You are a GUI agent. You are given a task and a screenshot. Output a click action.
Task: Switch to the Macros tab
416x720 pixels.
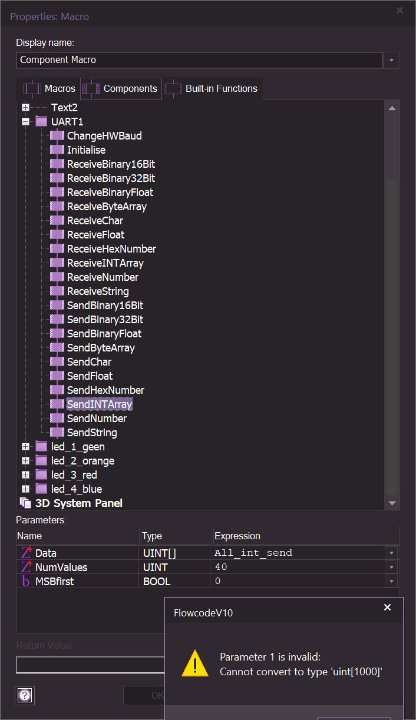point(50,89)
